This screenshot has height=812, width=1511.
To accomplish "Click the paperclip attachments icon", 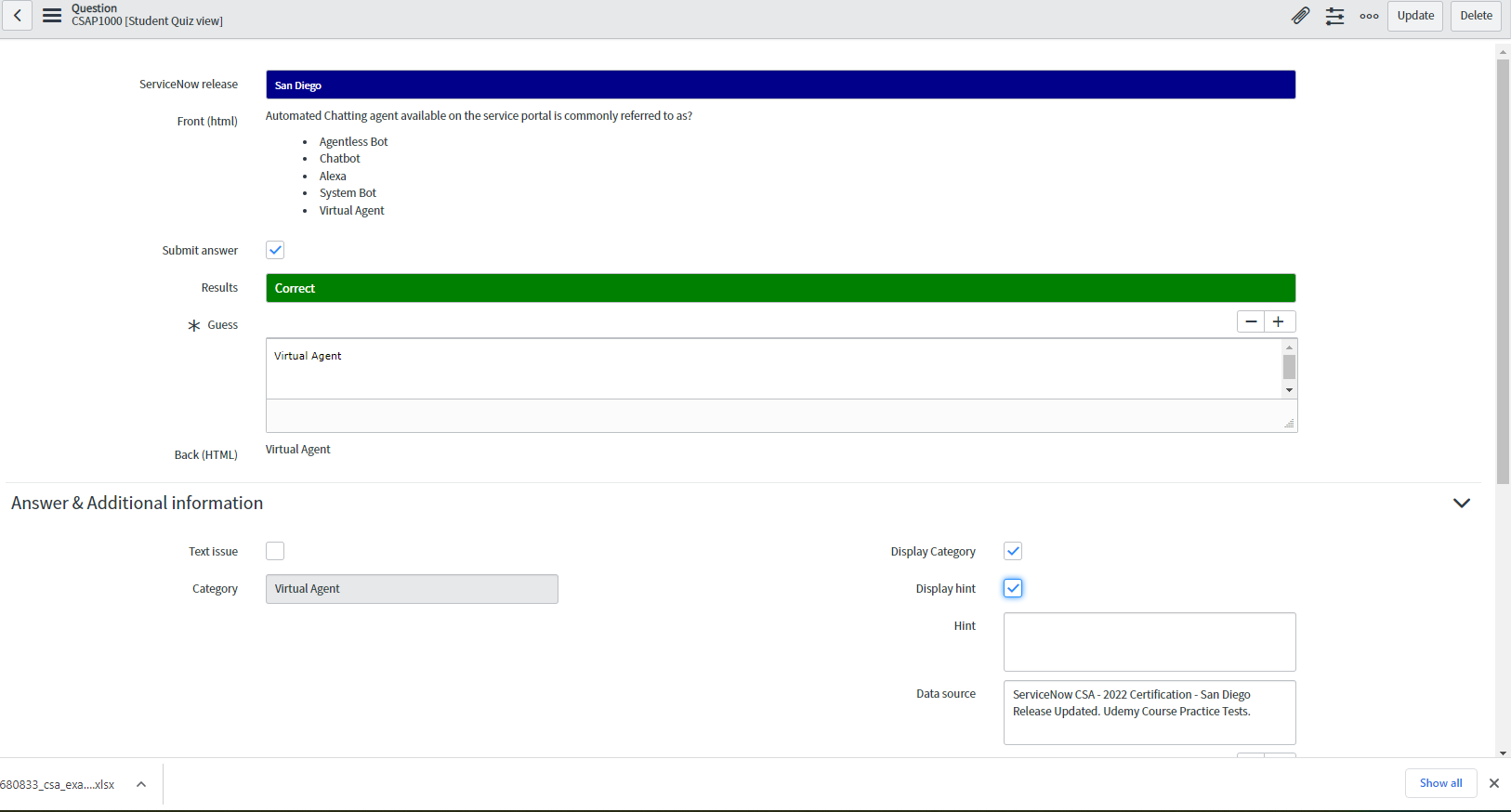I will click(x=1300, y=16).
